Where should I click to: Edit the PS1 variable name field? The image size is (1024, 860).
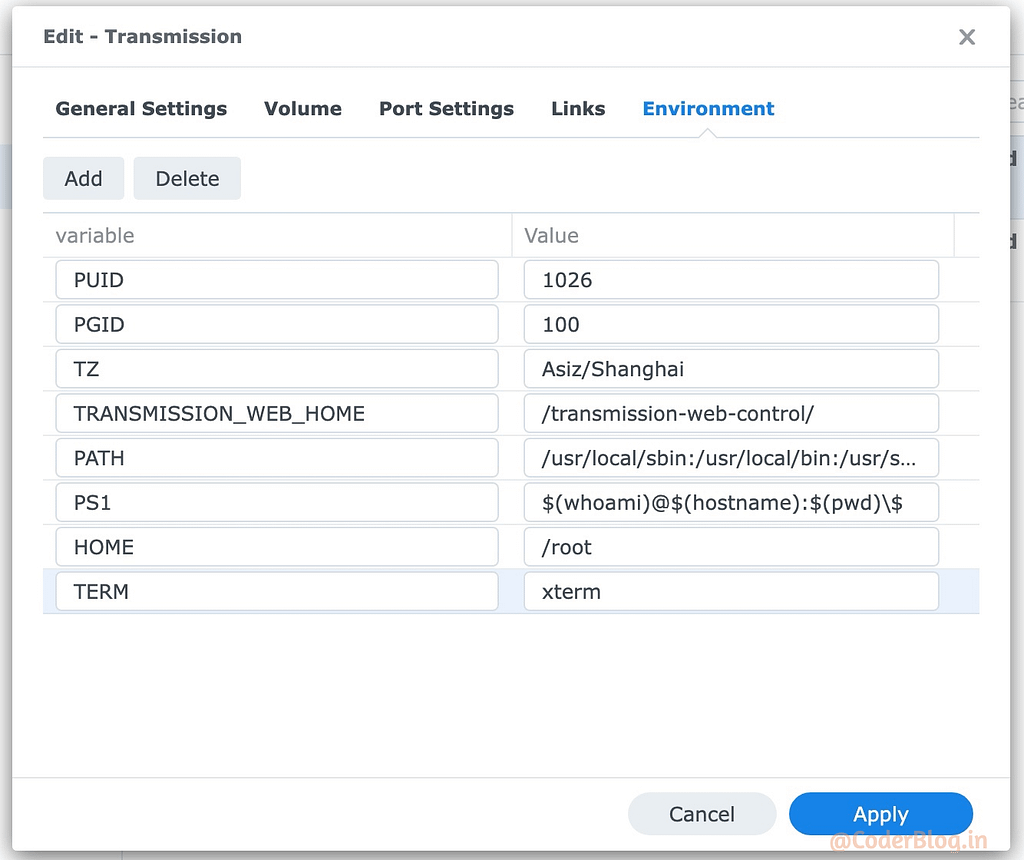[277, 502]
